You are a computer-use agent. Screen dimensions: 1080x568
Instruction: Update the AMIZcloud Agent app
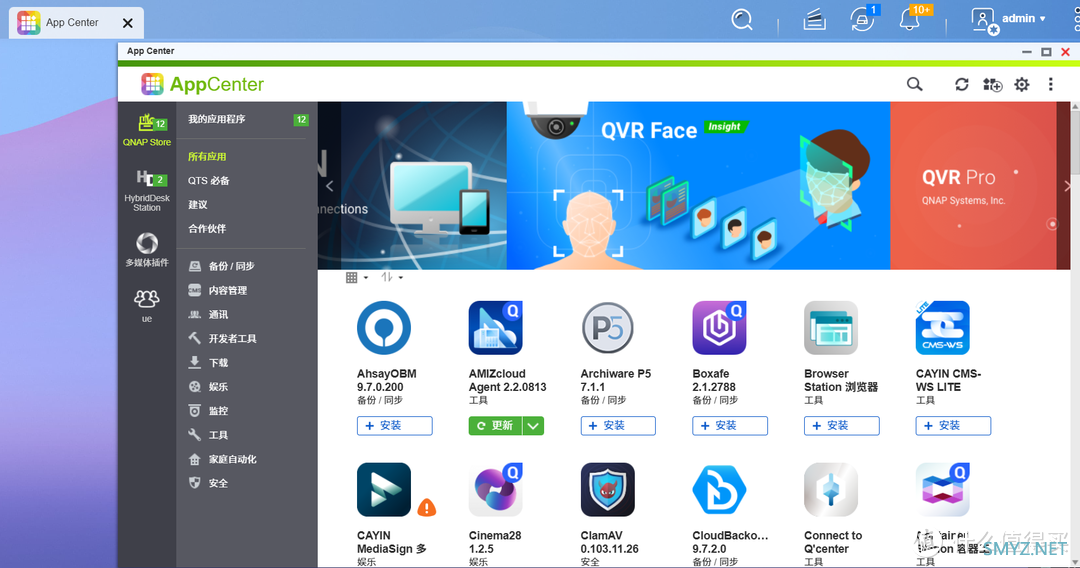(495, 426)
